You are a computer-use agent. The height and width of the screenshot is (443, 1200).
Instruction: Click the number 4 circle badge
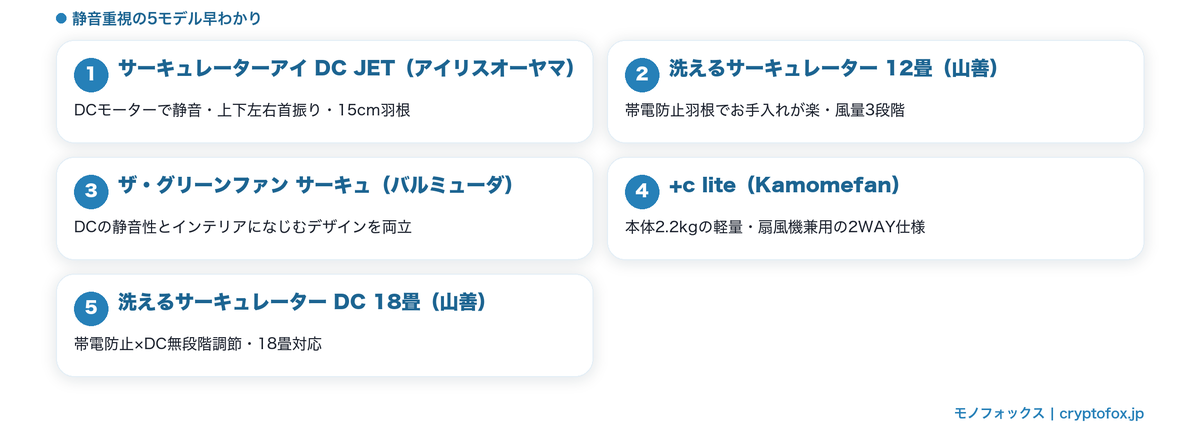tap(642, 190)
